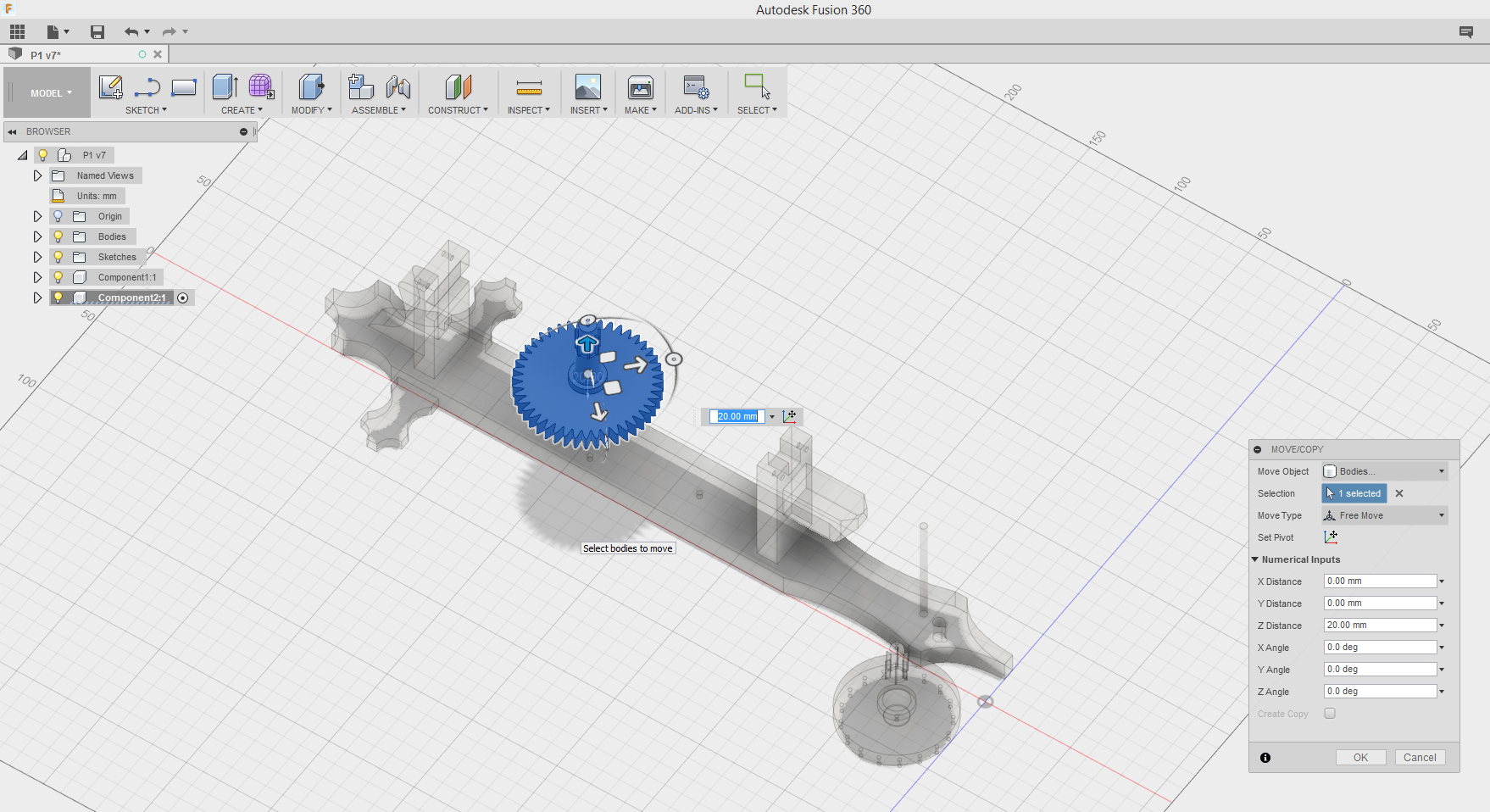Click the info icon in Move/Copy dialog
1490x812 pixels.
[x=1265, y=758]
